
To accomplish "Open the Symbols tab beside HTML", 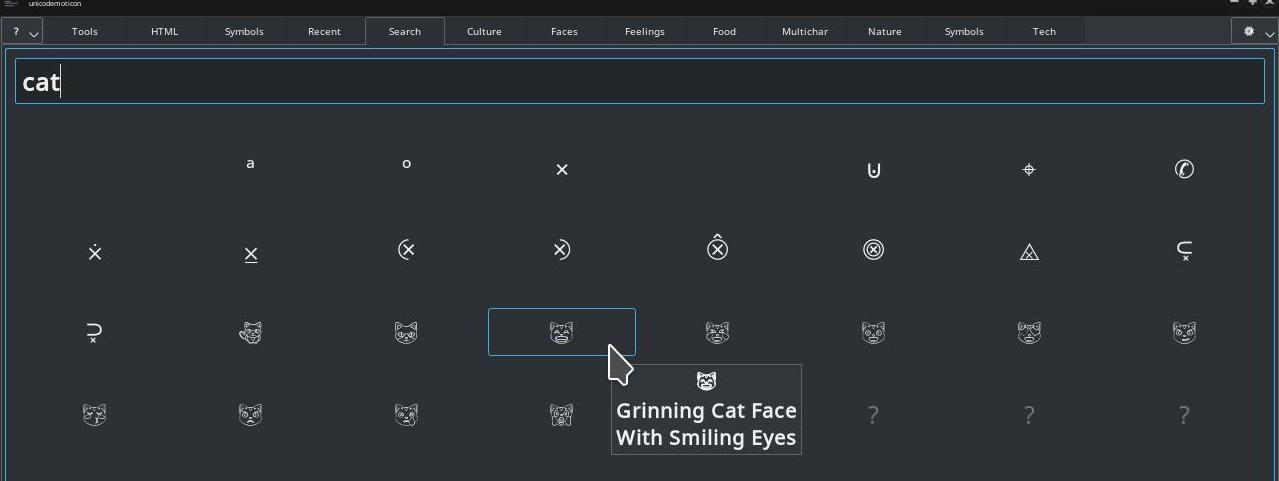I will [244, 31].
